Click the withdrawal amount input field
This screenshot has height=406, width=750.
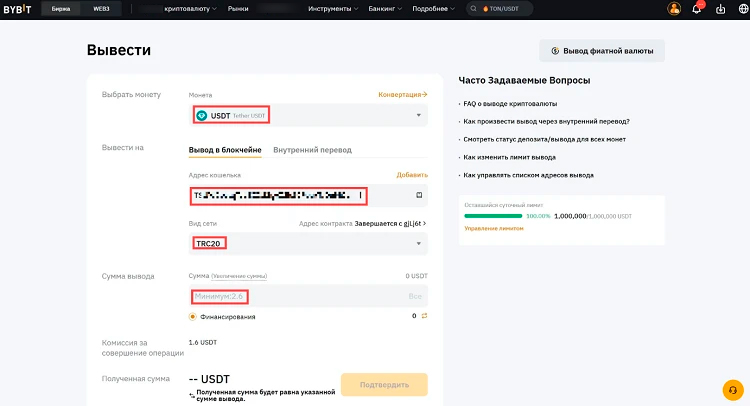pyautogui.click(x=308, y=296)
